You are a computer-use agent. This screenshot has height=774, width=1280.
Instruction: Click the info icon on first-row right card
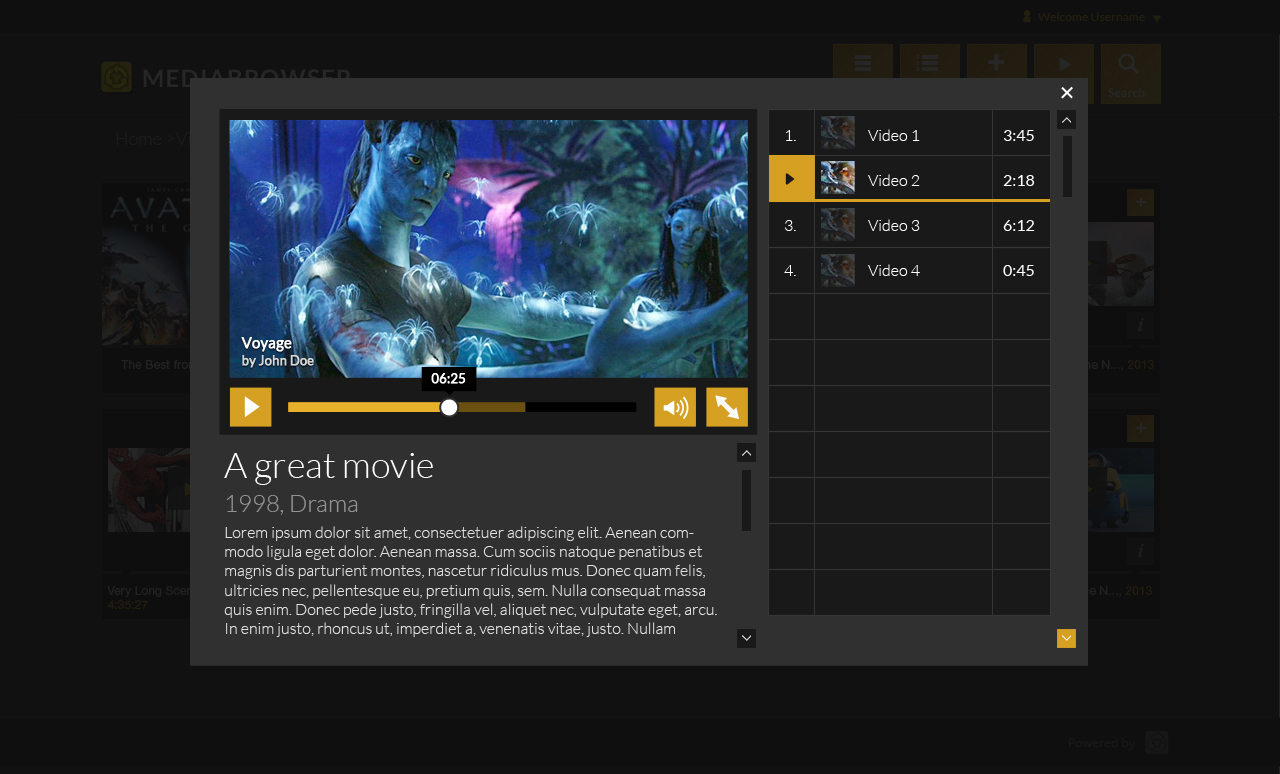[1140, 325]
